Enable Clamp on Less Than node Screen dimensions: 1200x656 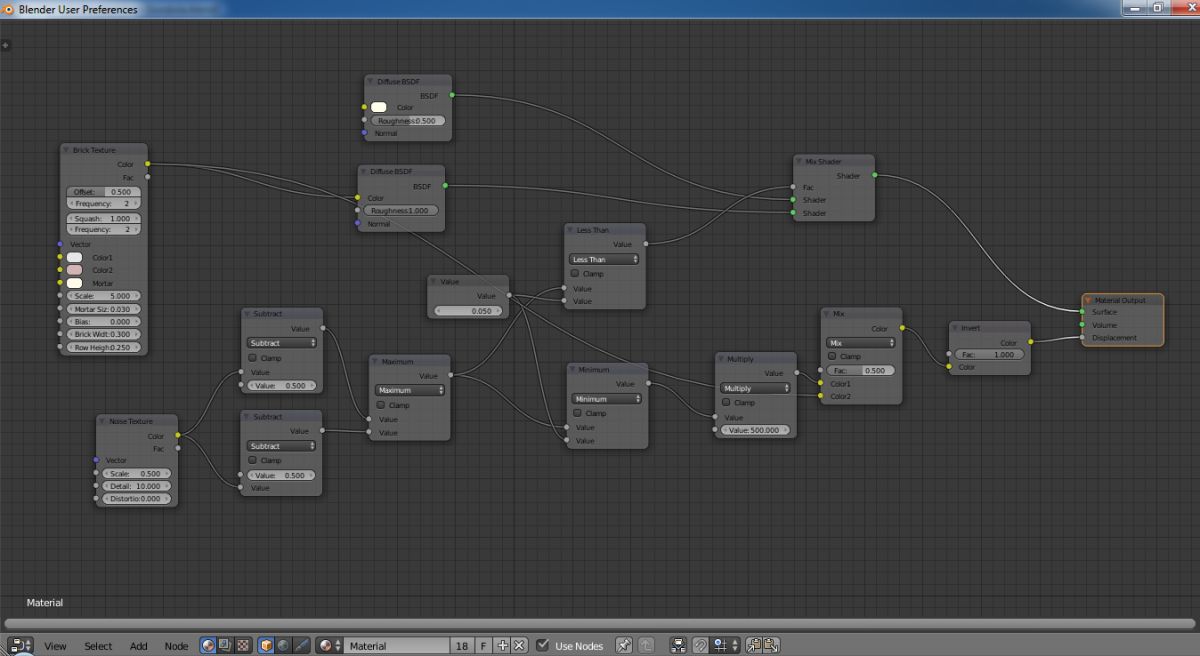click(575, 273)
